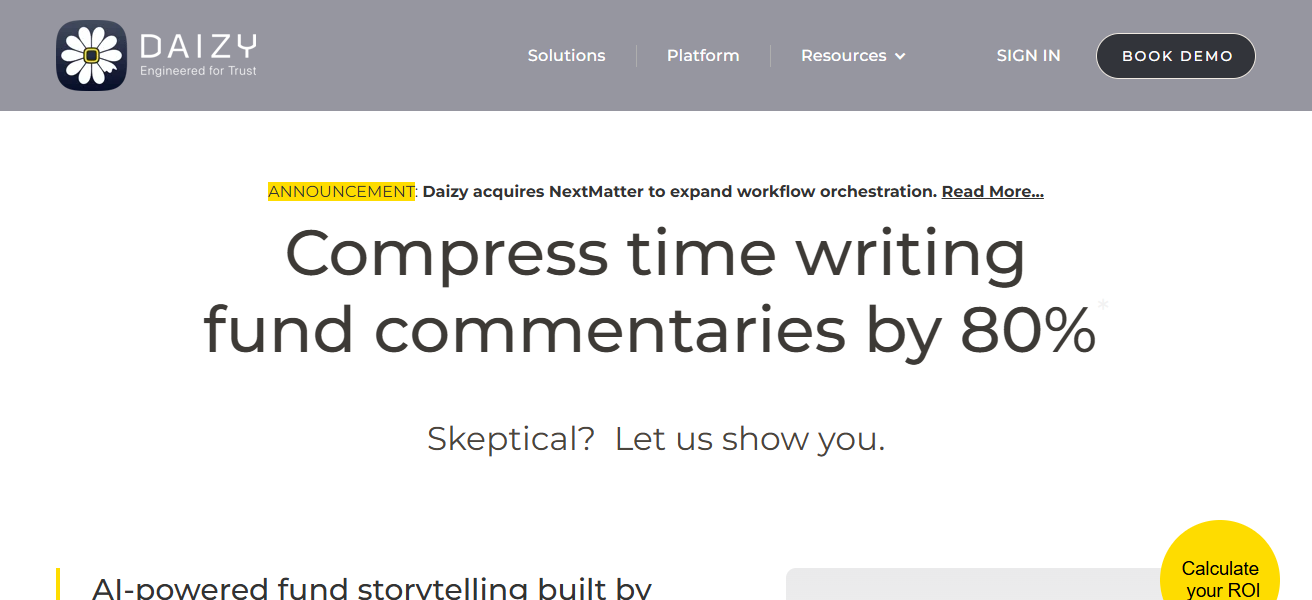Screen dimensions: 1312x600
Task: Click the fund commentaries by 80% headline line
Action: pos(649,330)
